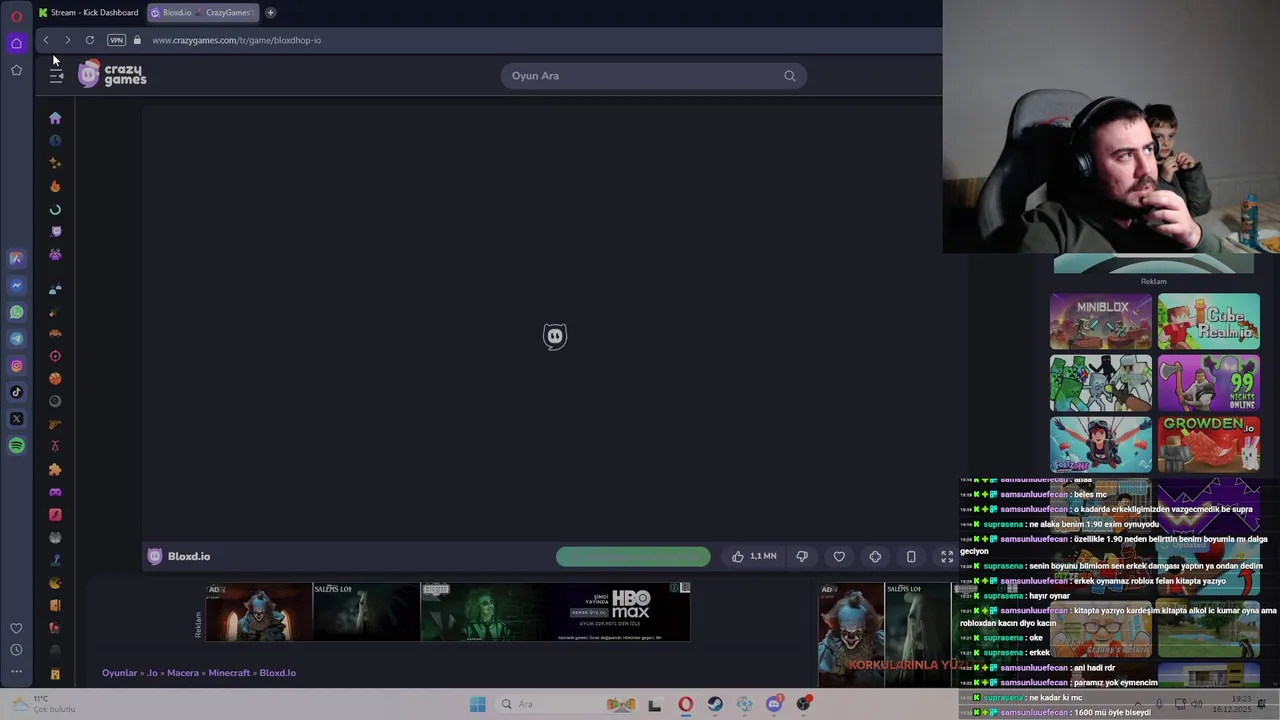Image resolution: width=1280 pixels, height=720 pixels.
Task: Open Messenger in Opera sidebar
Action: click(x=16, y=285)
